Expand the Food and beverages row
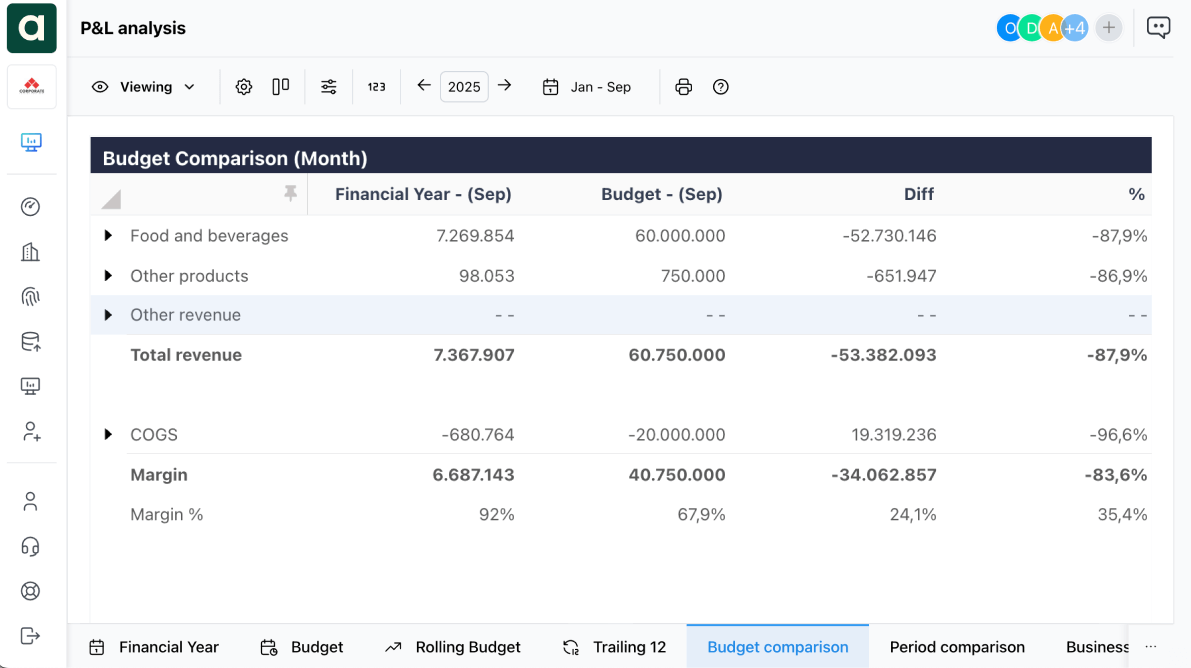This screenshot has height=668, width=1191. pyautogui.click(x=108, y=236)
